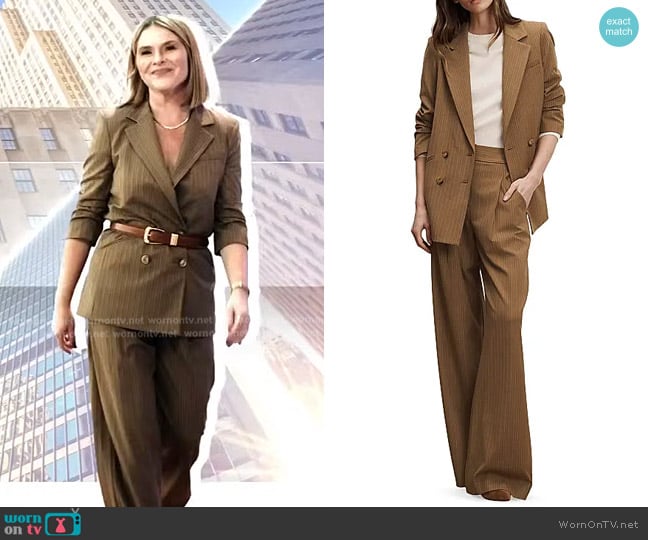Open the WornOnTV.net link text

pyautogui.click(x=599, y=524)
